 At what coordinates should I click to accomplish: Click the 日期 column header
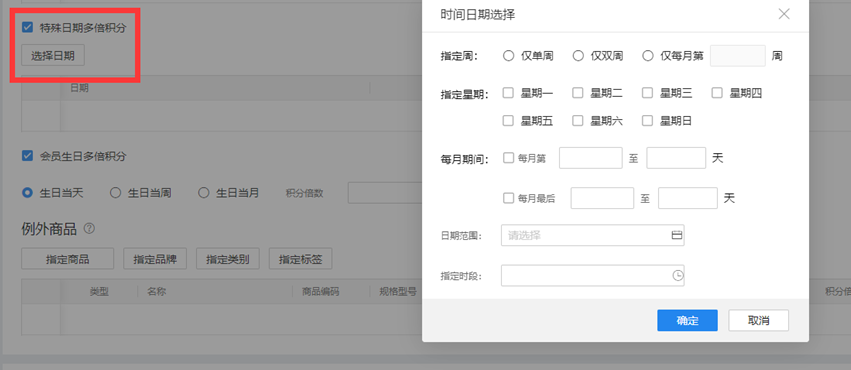pos(79,88)
